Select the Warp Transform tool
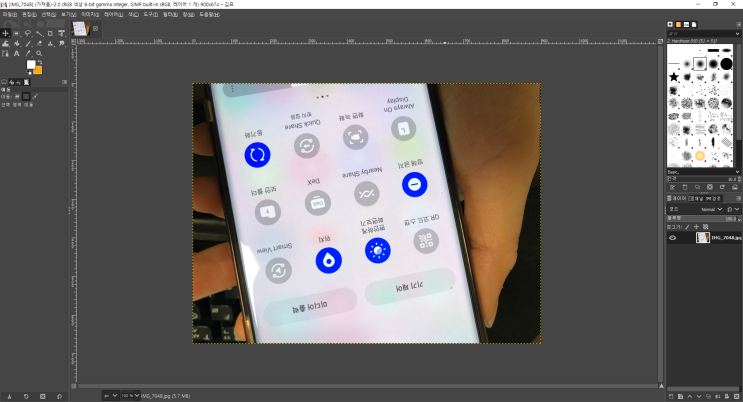 (x=5, y=44)
